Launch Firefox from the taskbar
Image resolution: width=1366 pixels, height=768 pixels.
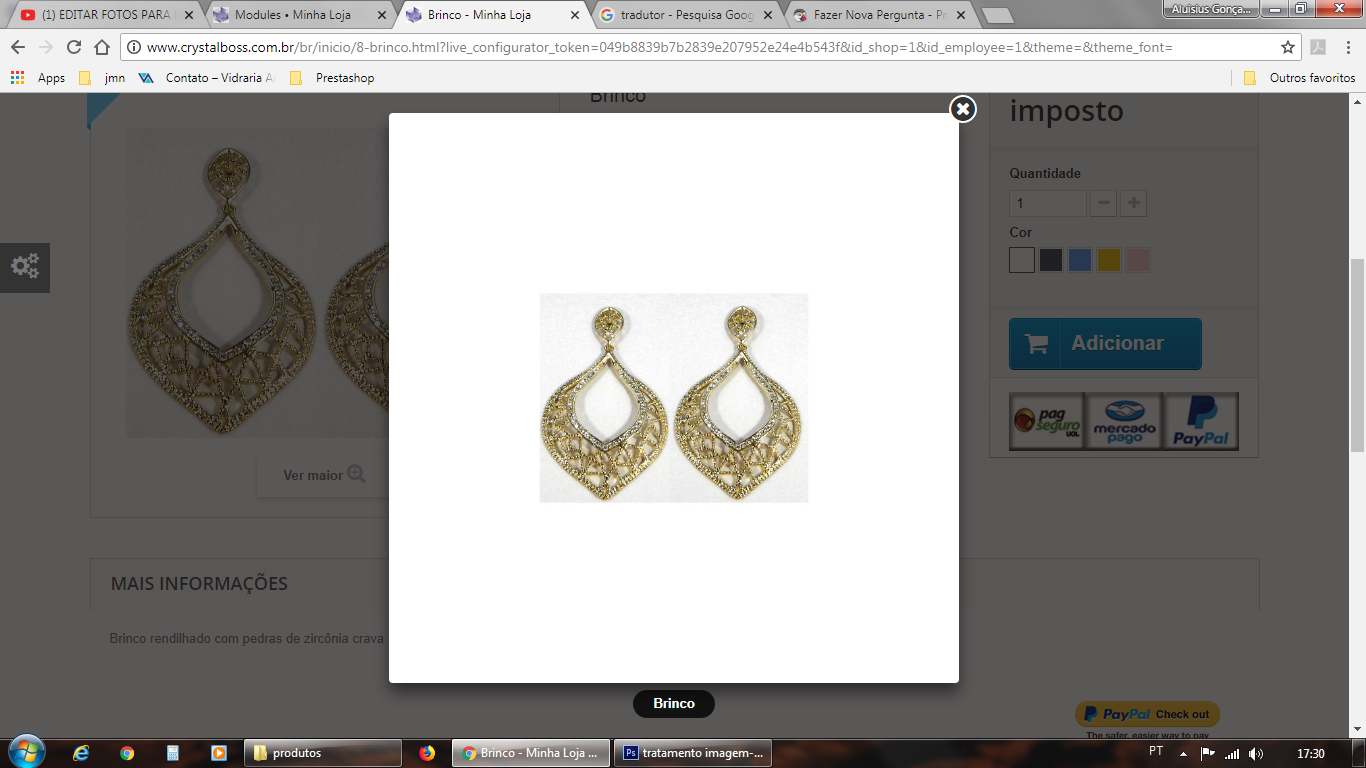(427, 753)
